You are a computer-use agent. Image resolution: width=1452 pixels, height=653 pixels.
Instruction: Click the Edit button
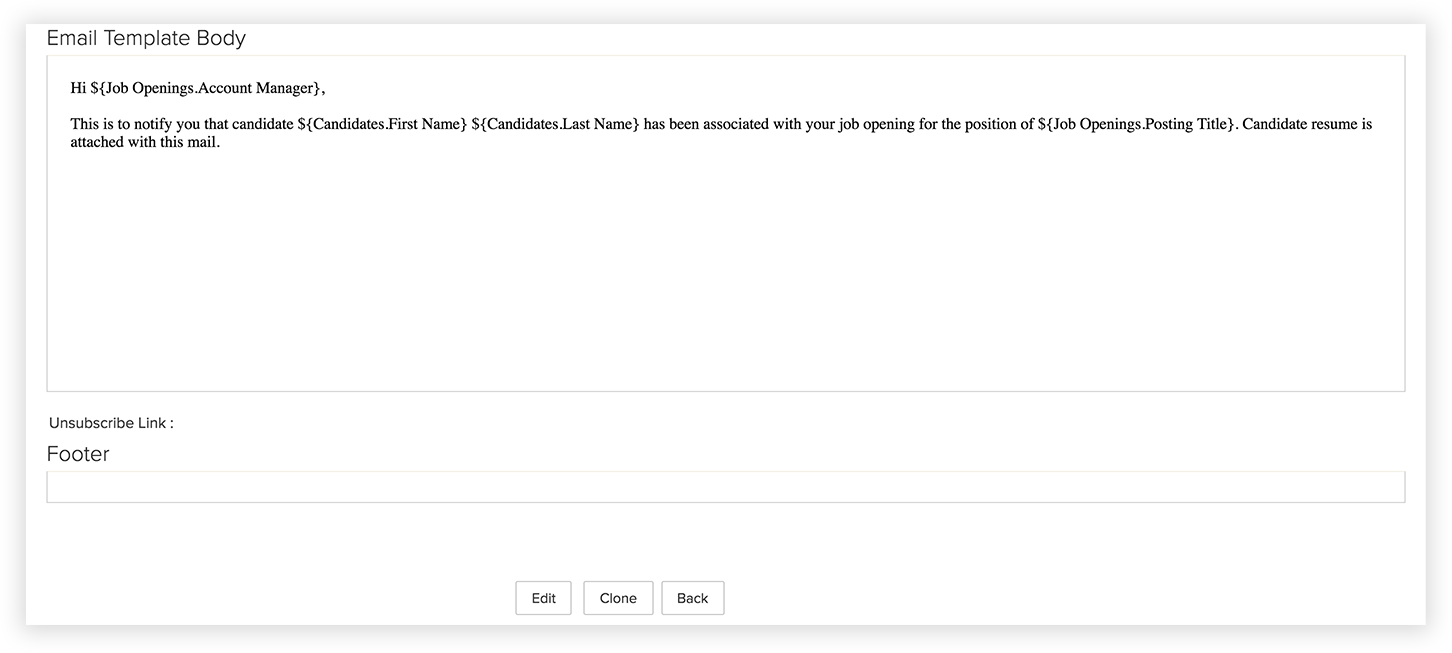pos(543,598)
